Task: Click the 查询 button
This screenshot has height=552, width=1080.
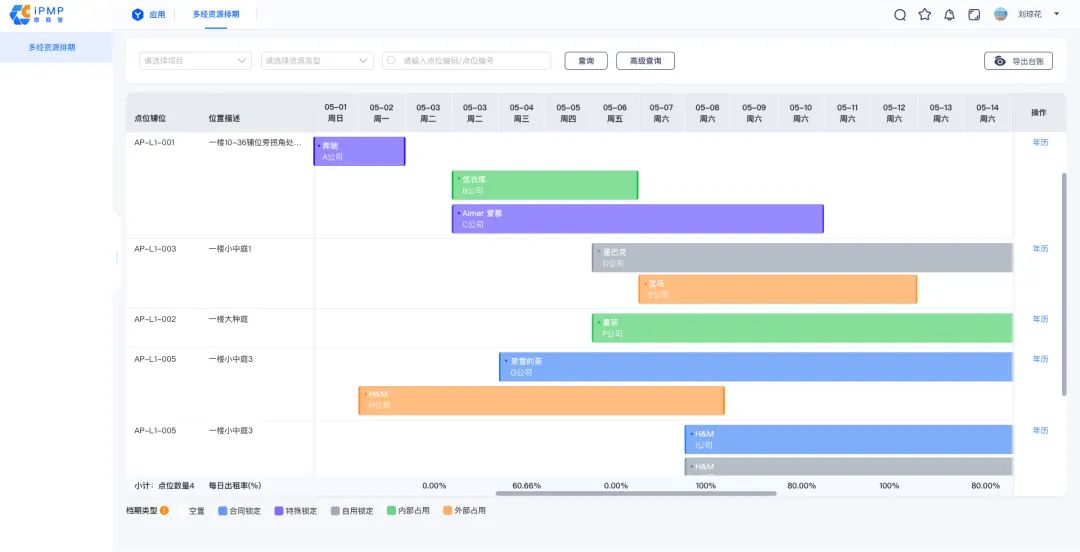Action: point(586,61)
